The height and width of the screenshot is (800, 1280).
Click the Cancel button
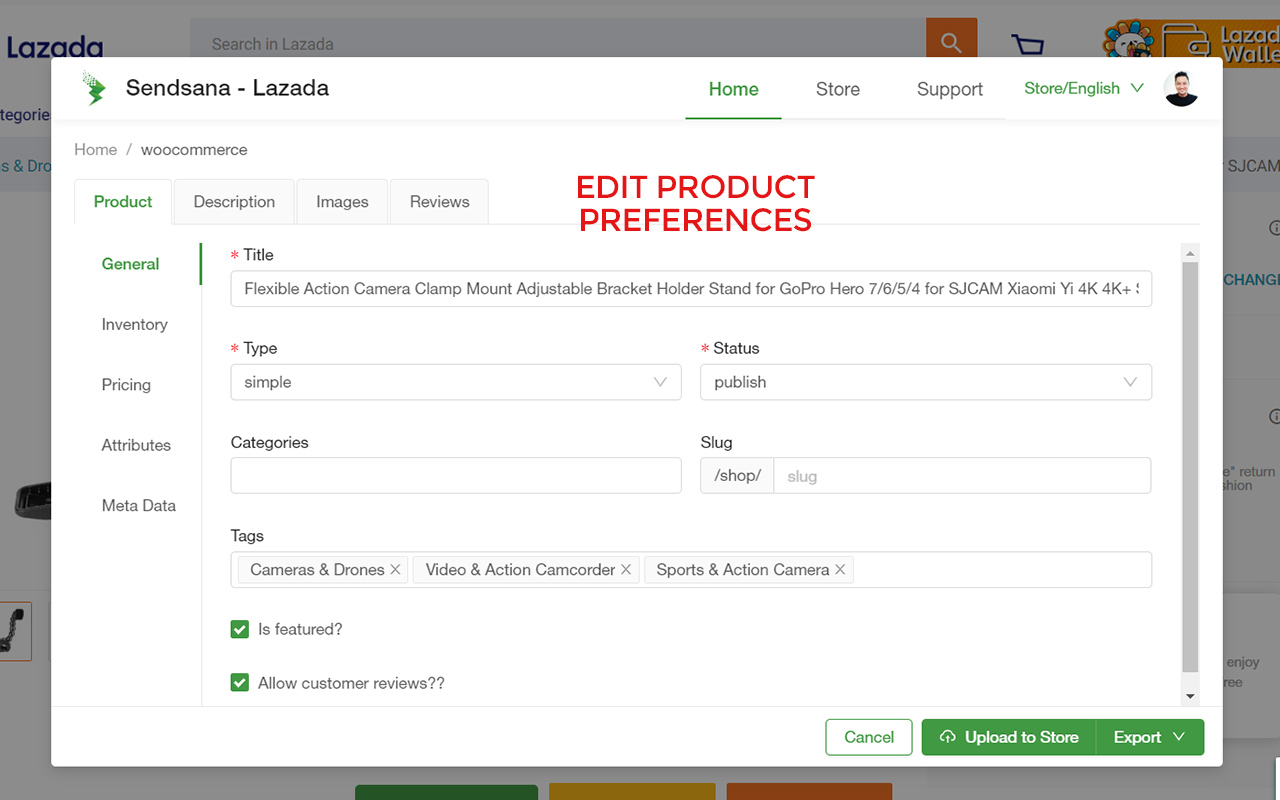pos(869,737)
